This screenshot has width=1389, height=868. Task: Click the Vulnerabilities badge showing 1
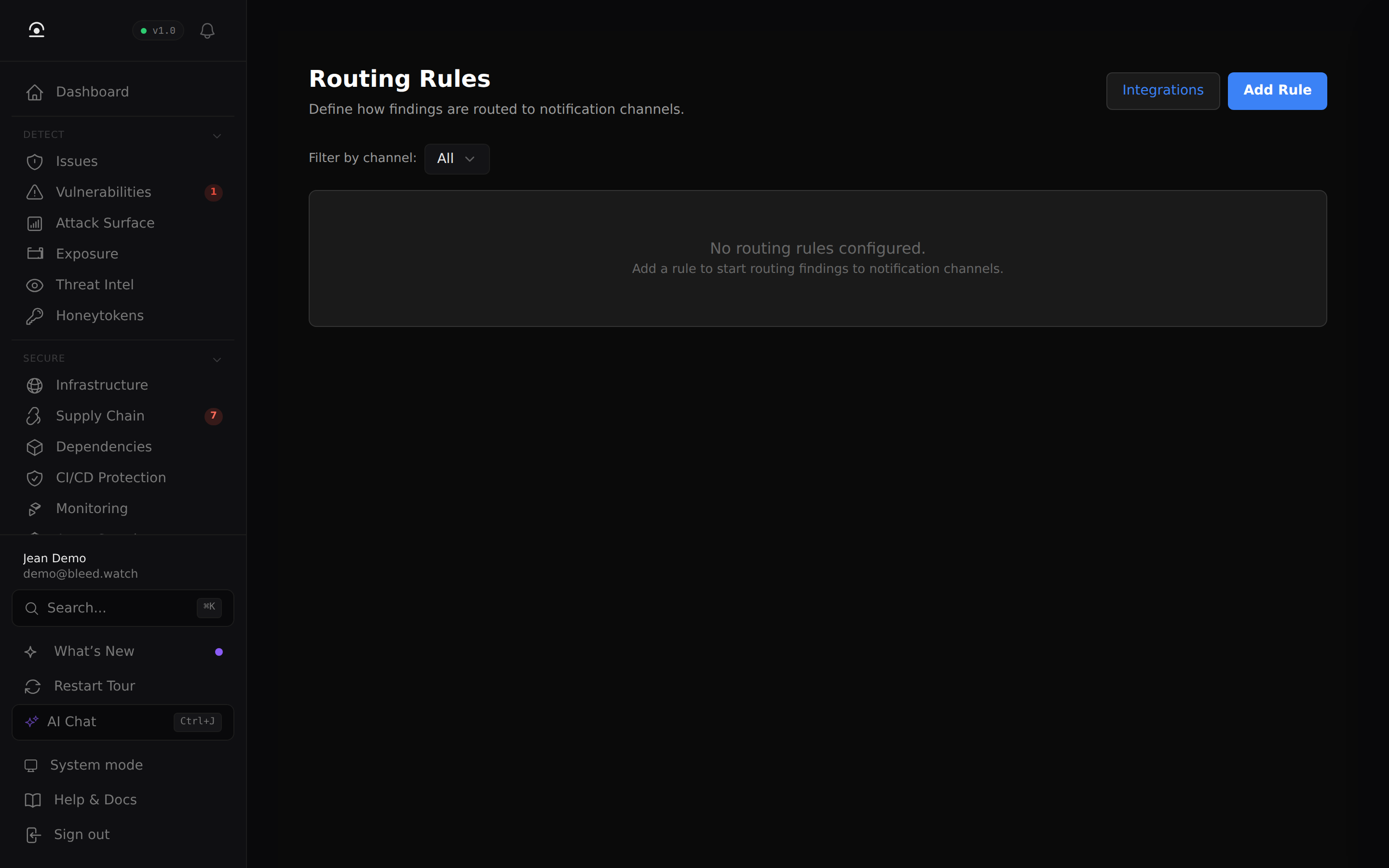point(214,192)
